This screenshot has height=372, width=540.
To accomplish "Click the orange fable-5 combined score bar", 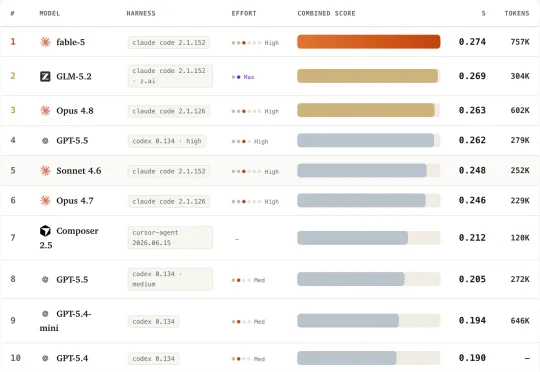I will pos(368,42).
